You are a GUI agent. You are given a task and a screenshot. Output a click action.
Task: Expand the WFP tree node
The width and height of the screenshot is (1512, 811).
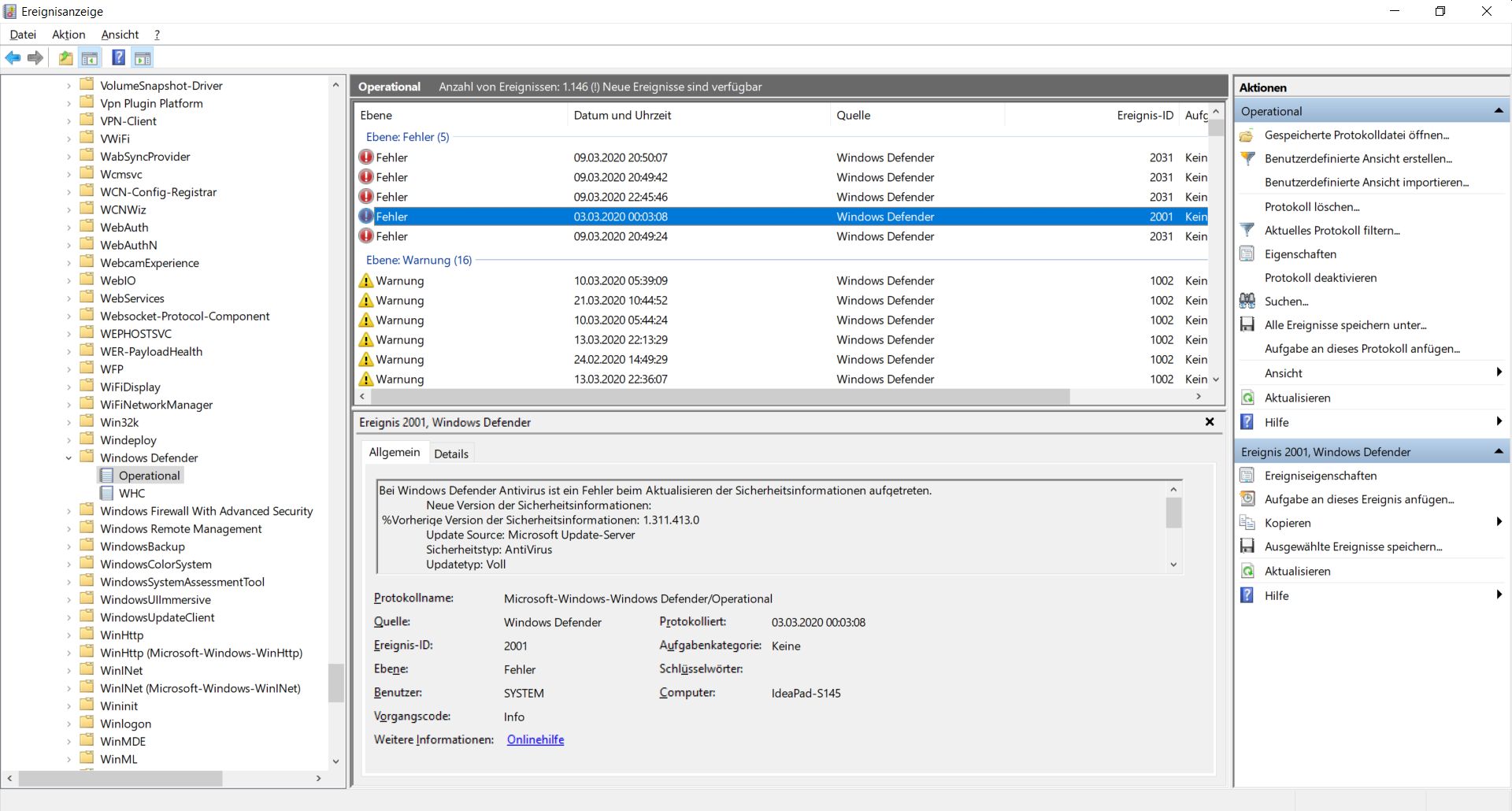(x=69, y=369)
